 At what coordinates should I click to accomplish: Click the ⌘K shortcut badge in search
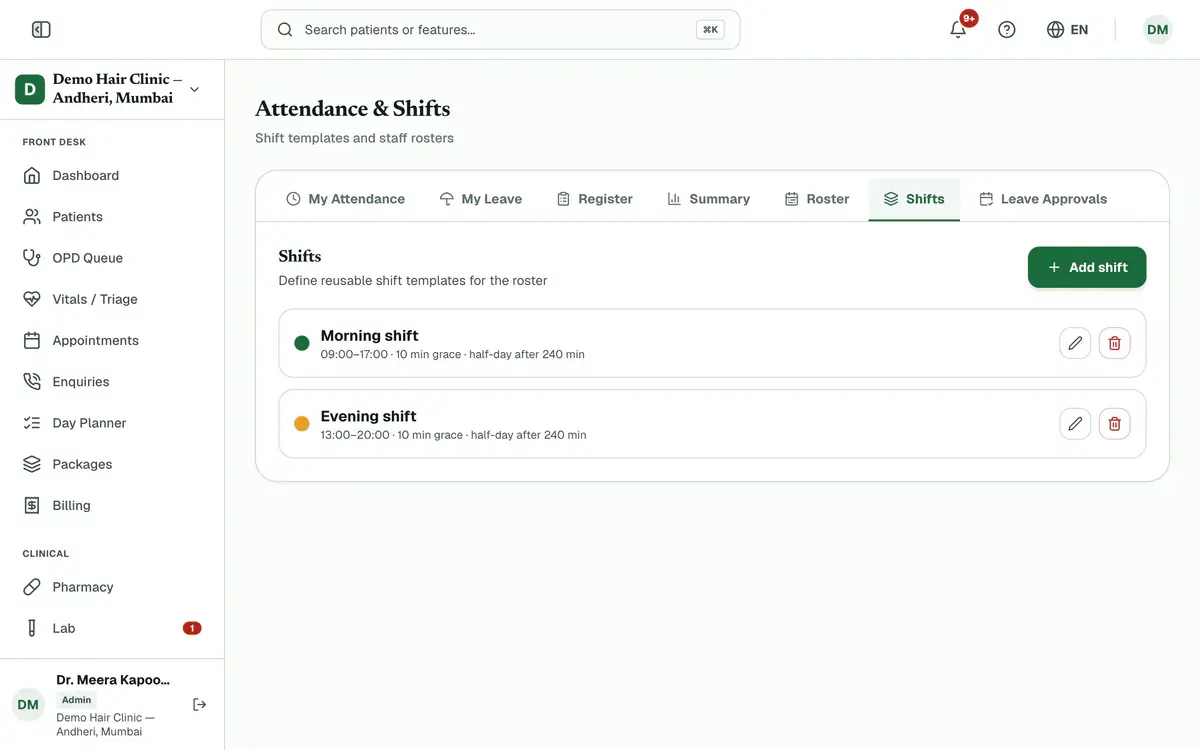click(710, 30)
